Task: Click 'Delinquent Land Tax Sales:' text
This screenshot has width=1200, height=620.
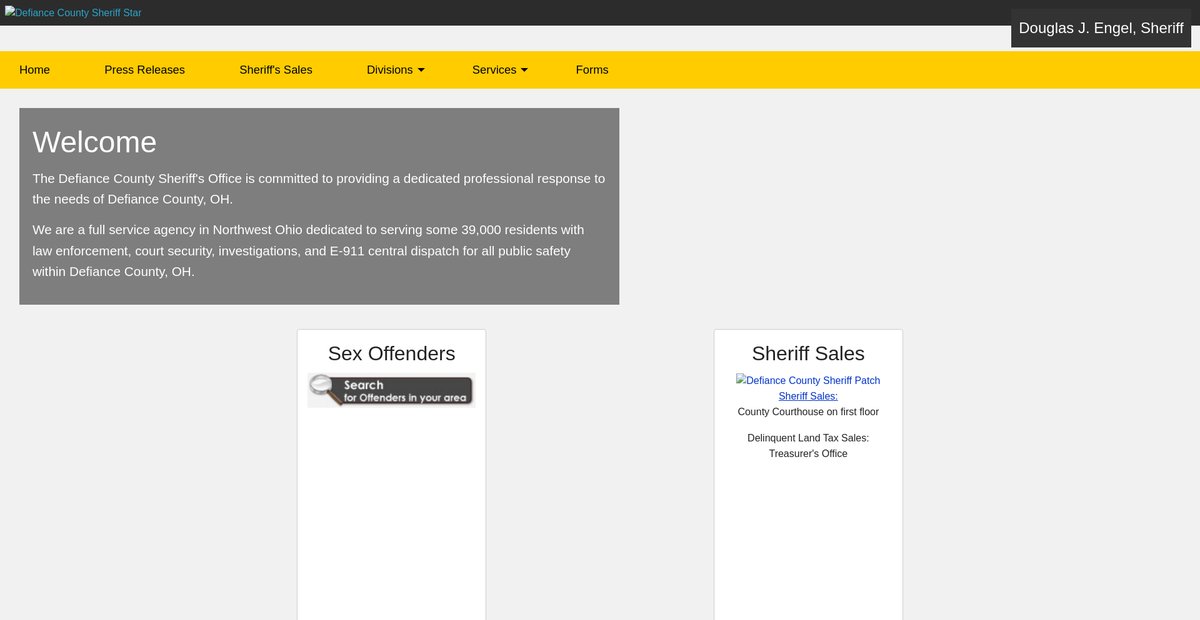Action: point(808,438)
